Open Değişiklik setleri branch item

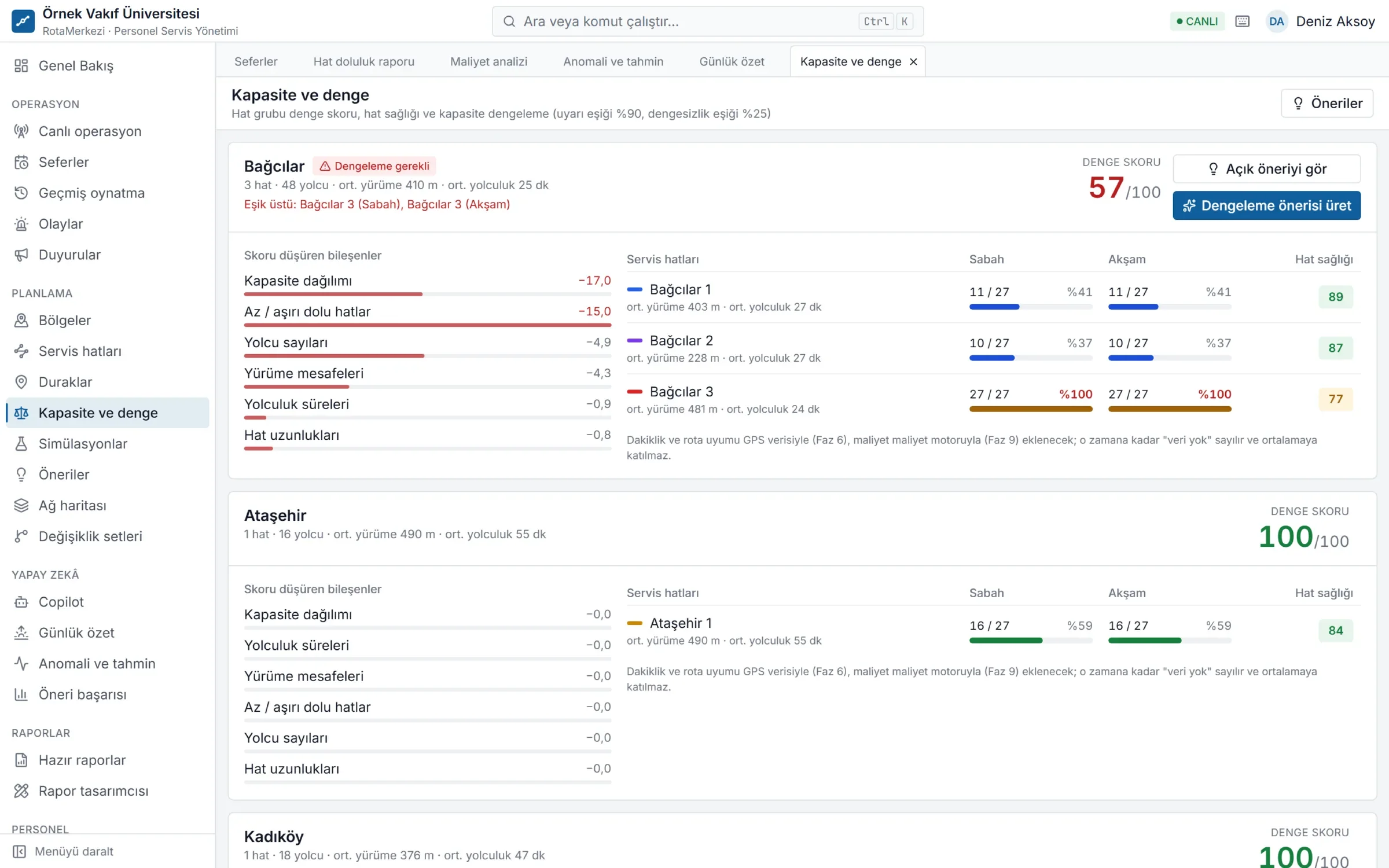tap(107, 536)
